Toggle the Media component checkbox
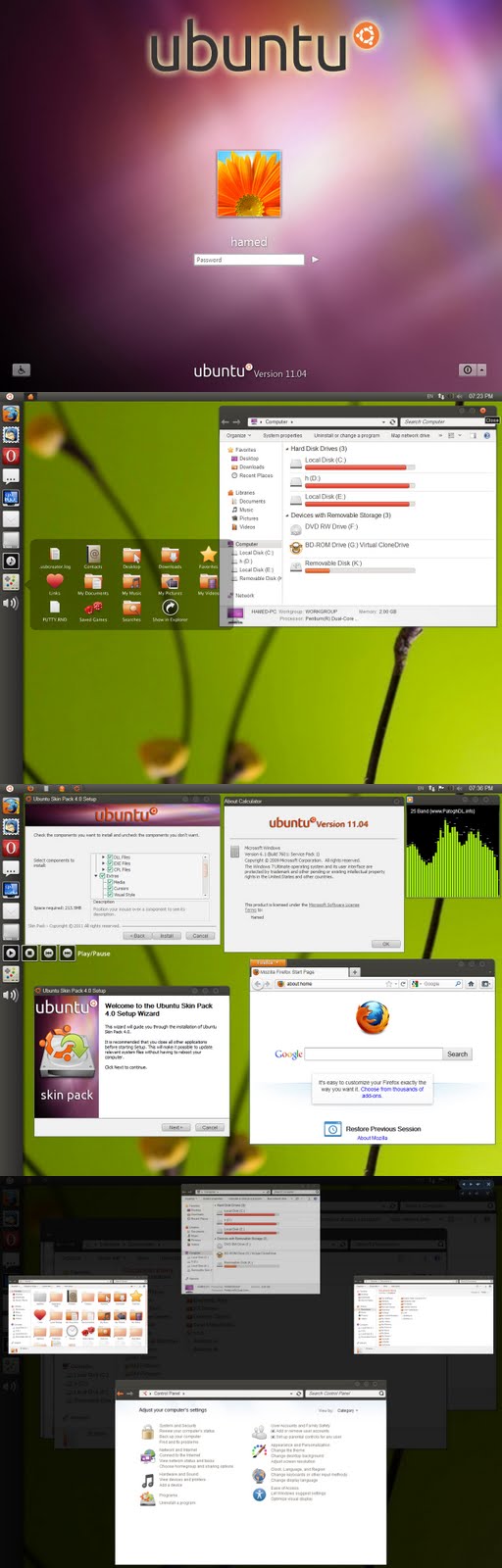The image size is (502, 1568). 110,882
